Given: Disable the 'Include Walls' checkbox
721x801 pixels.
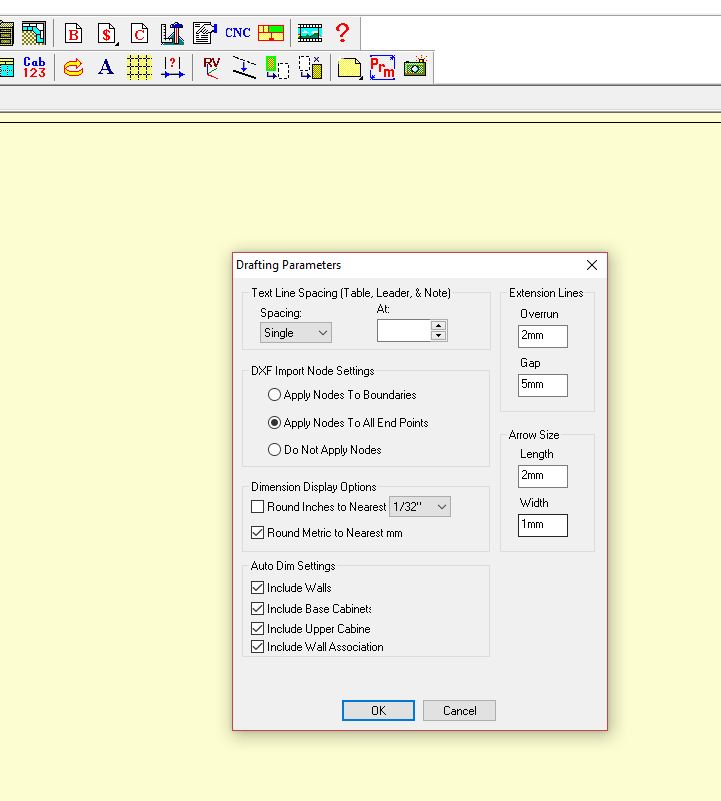Looking at the screenshot, I should pos(258,588).
